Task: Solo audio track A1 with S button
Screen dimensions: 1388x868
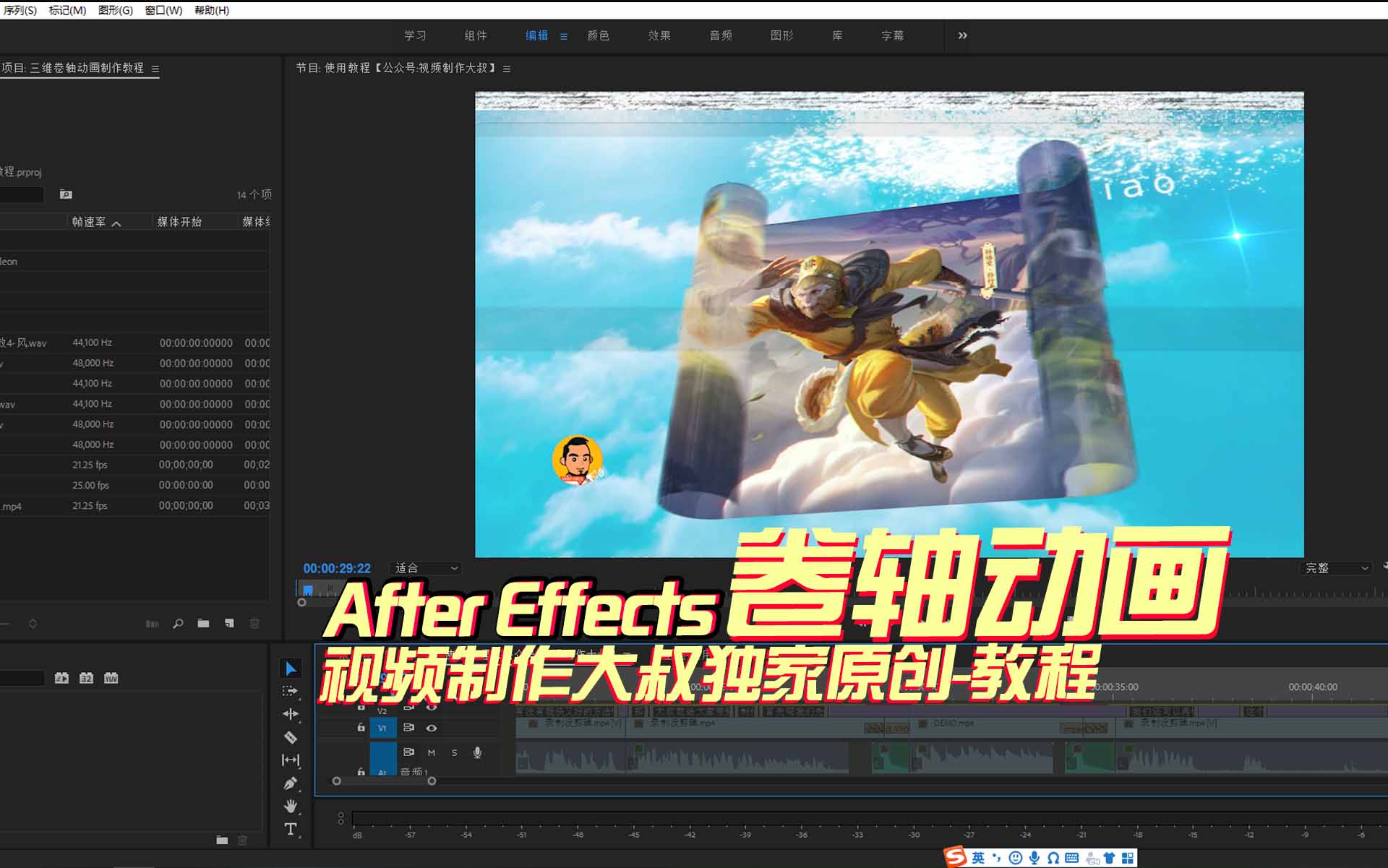Action: pos(454,752)
